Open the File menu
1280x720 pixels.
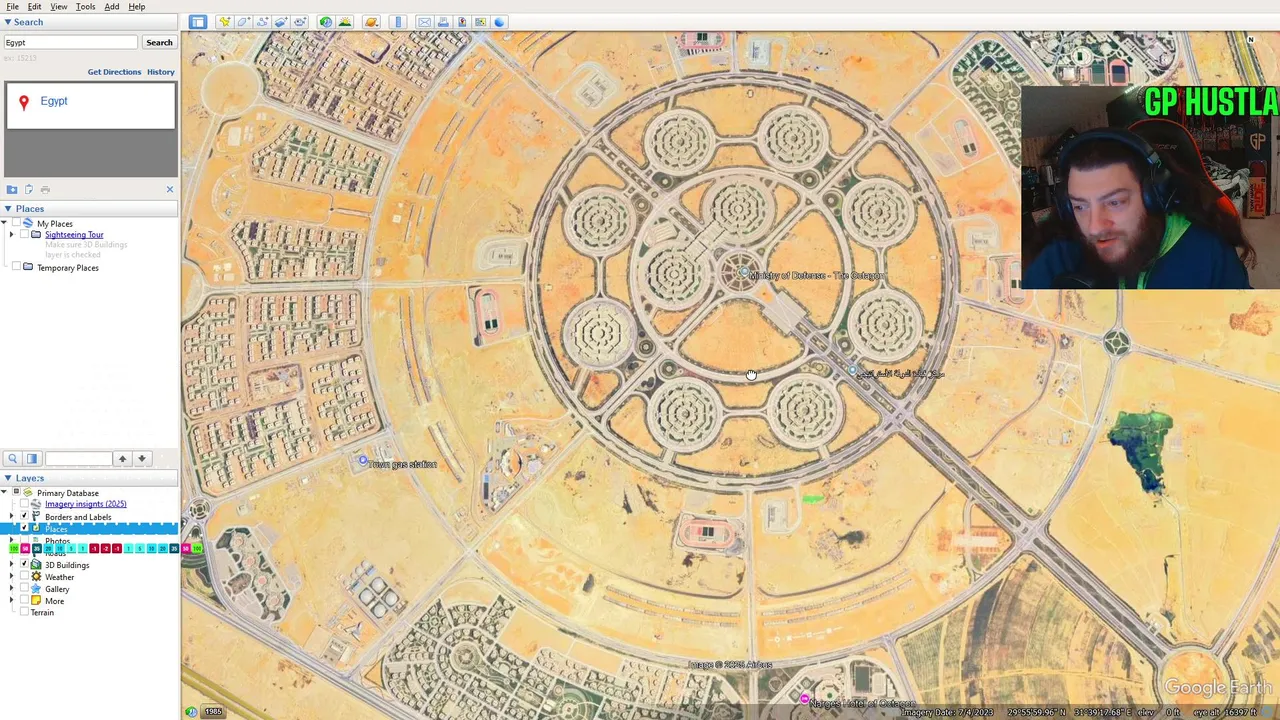pos(12,7)
